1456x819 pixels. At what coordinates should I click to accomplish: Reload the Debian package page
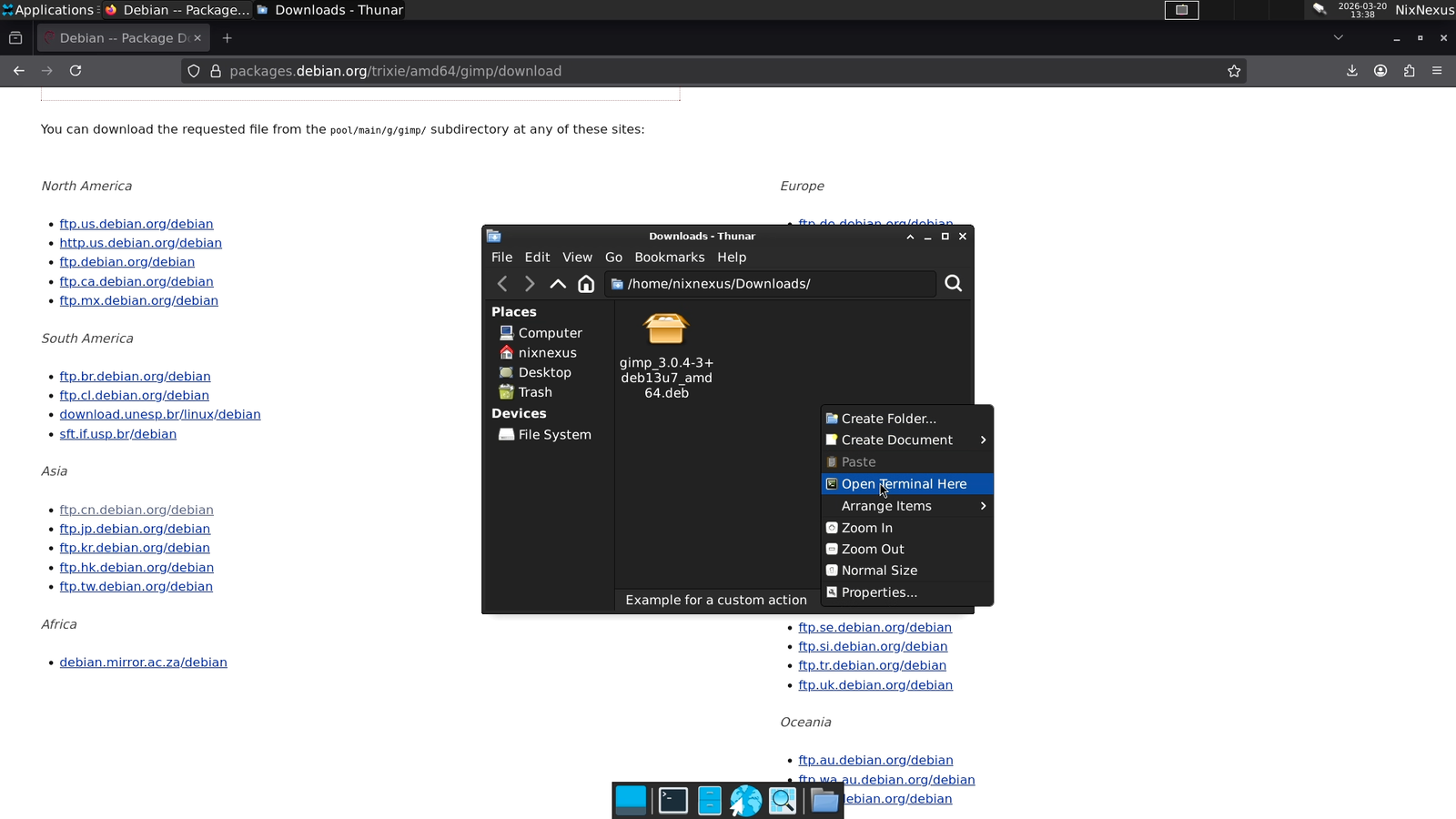(76, 71)
